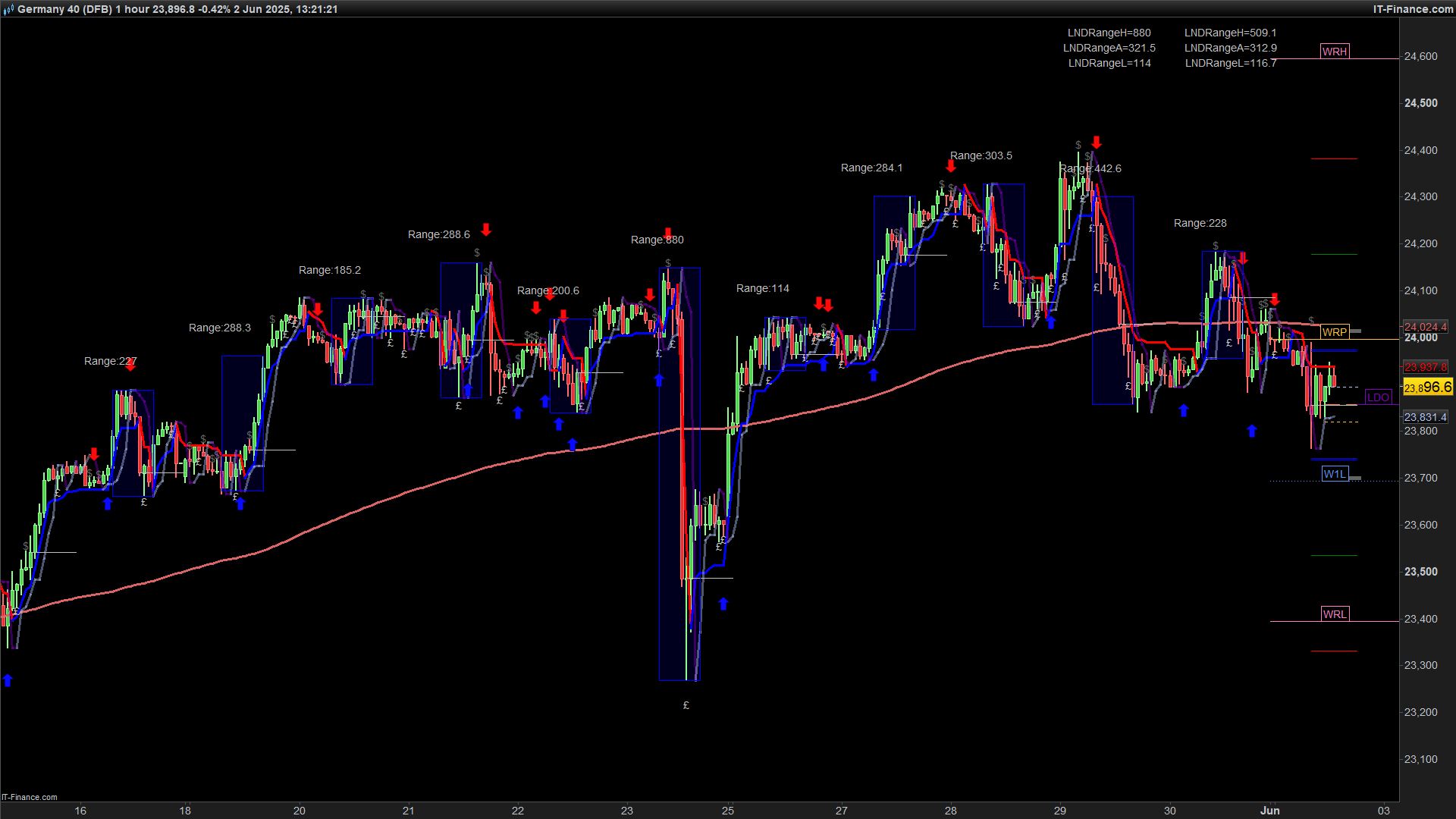The image size is (1456, 819).
Task: Click the £ symbol below the lowest candle wick
Action: coord(686,705)
